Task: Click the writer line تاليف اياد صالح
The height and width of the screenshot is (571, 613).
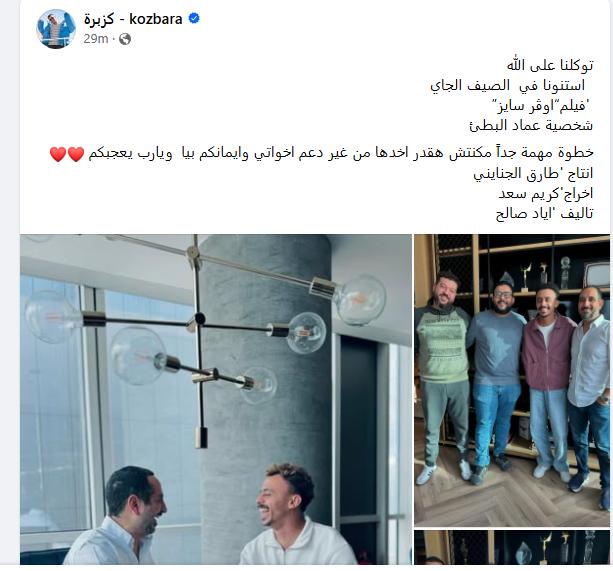Action: 545,213
